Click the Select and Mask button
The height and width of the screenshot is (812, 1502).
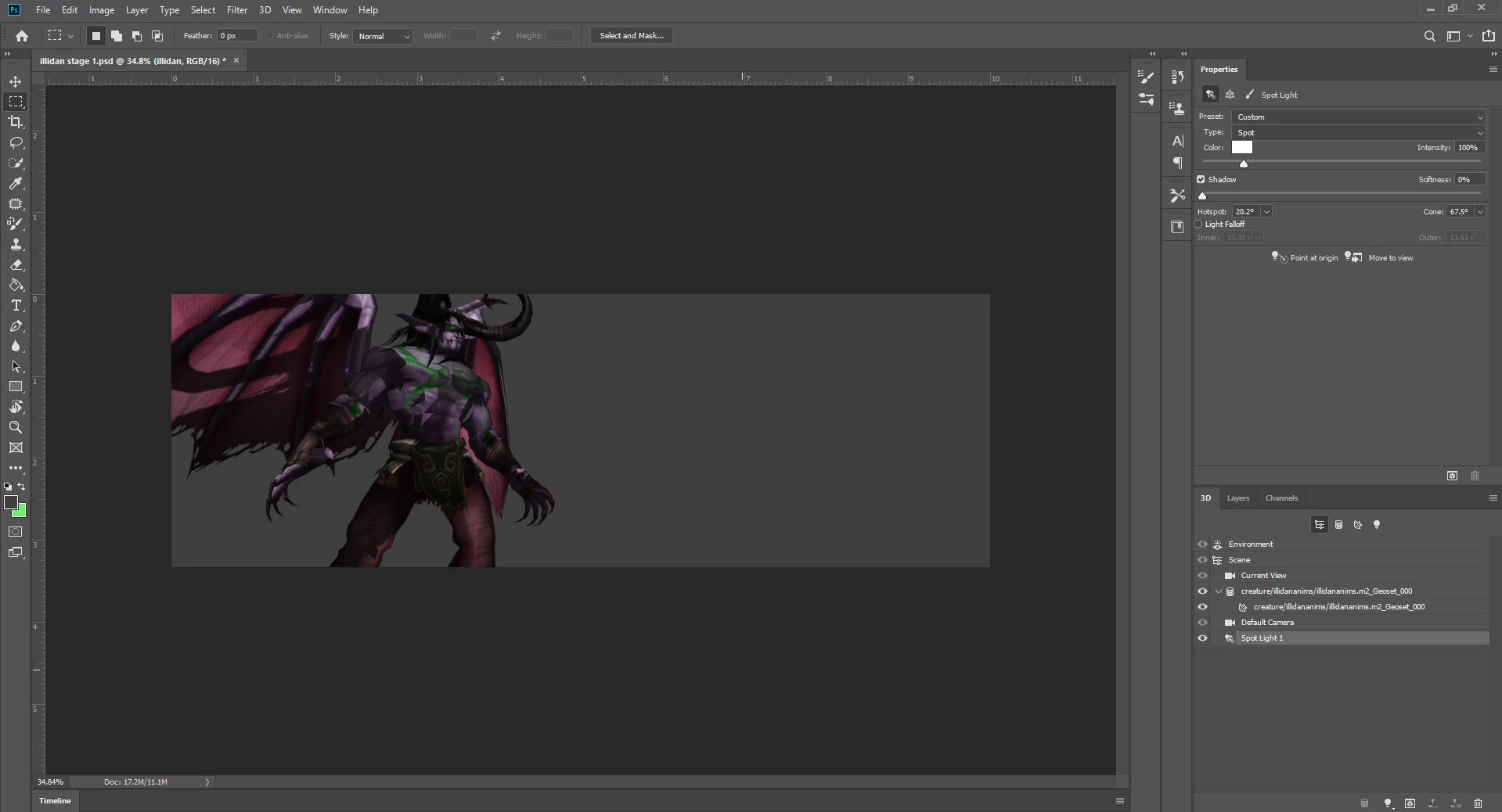(632, 36)
